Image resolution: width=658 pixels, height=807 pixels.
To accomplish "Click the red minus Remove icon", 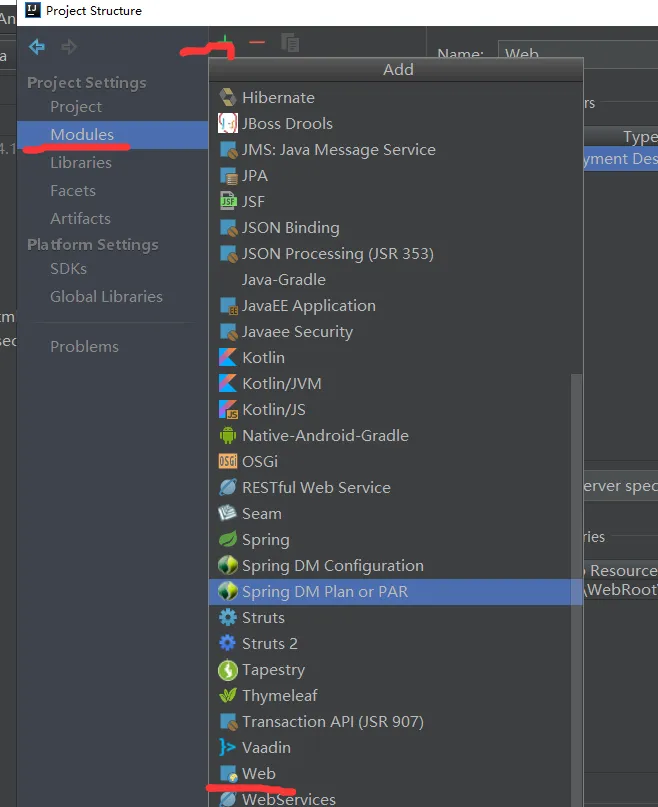I will tap(257, 42).
